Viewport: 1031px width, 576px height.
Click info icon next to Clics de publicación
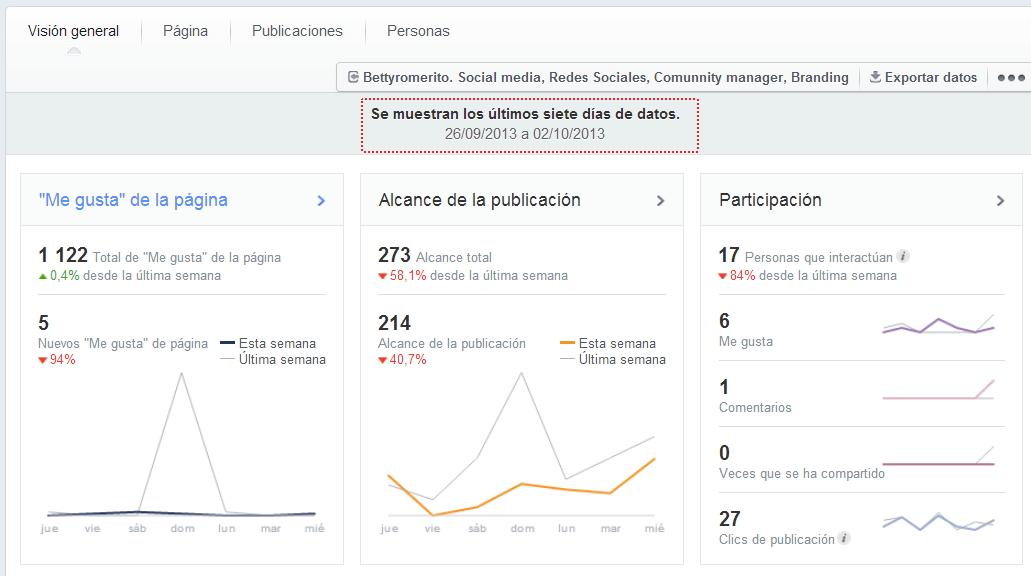844,538
